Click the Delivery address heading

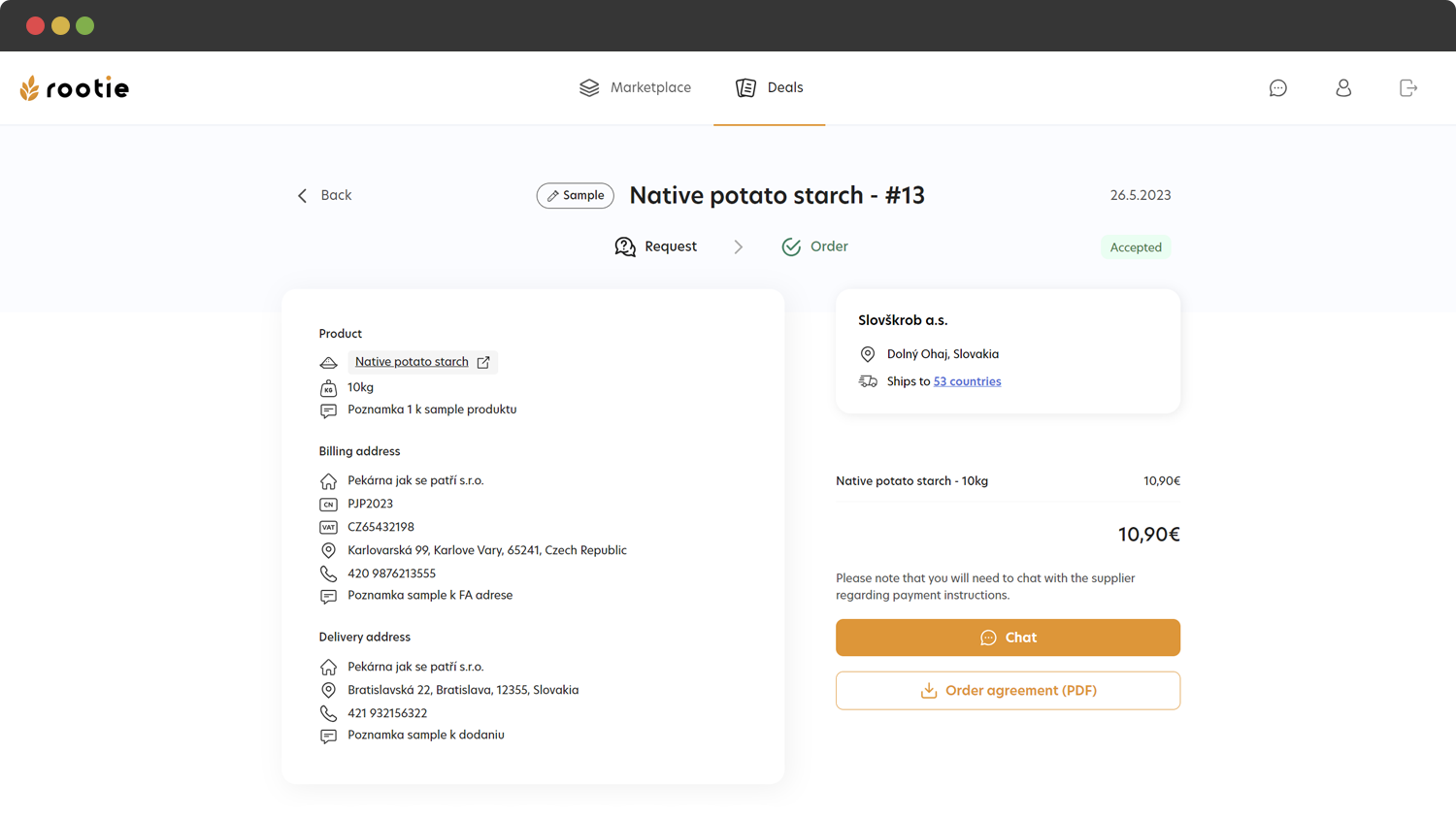[364, 638]
